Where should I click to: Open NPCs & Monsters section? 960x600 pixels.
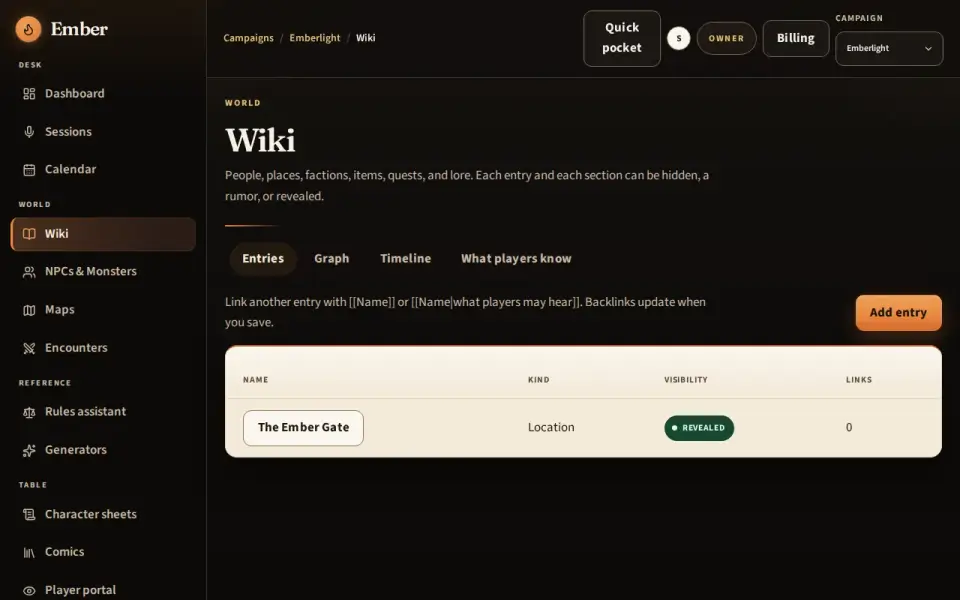point(103,272)
